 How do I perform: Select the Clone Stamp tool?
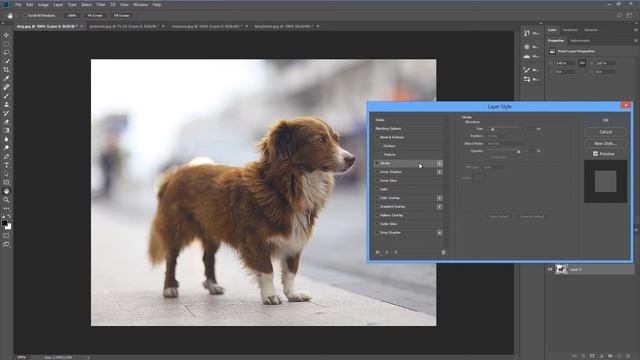tap(6, 104)
